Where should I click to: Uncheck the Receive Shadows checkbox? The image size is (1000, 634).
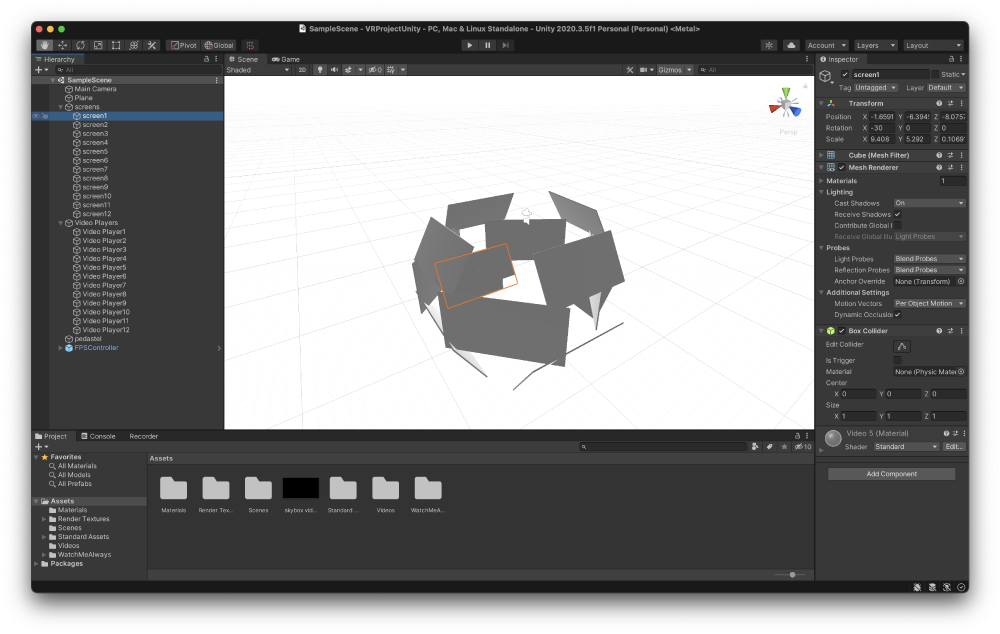click(897, 214)
